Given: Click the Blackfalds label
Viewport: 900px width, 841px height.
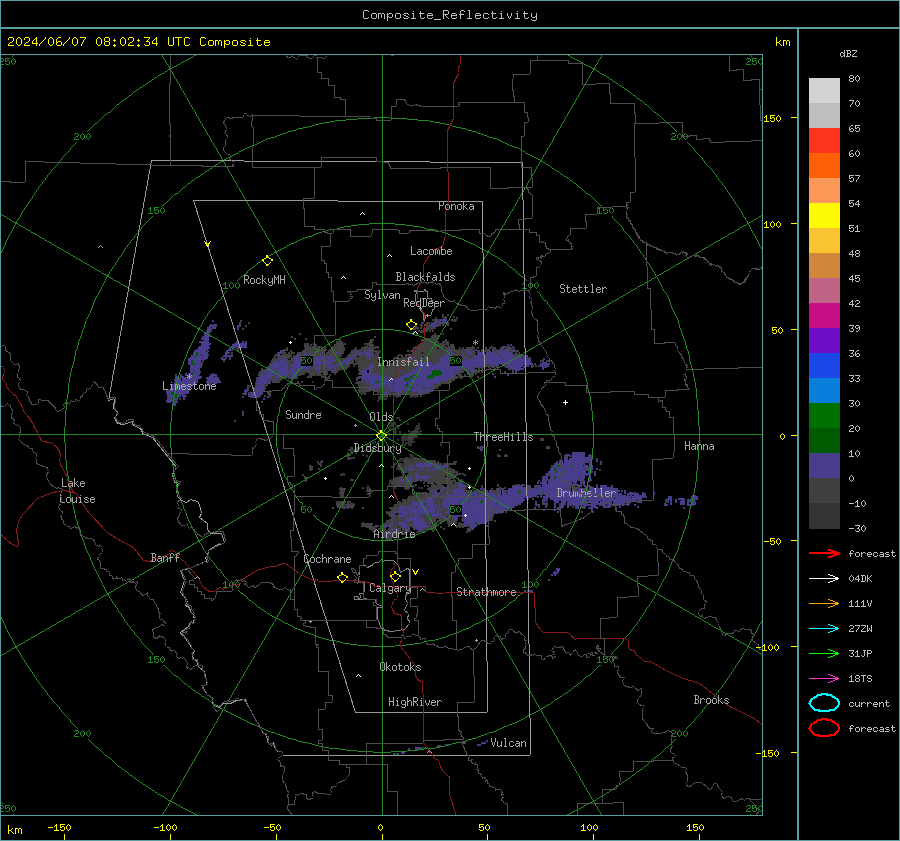Looking at the screenshot, I should pyautogui.click(x=425, y=277).
